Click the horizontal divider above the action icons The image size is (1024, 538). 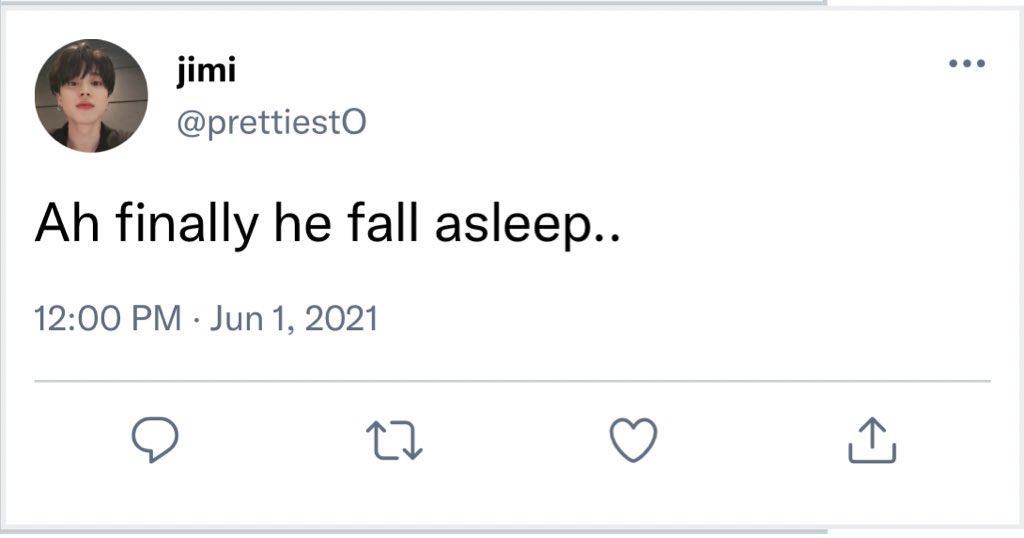point(512,381)
